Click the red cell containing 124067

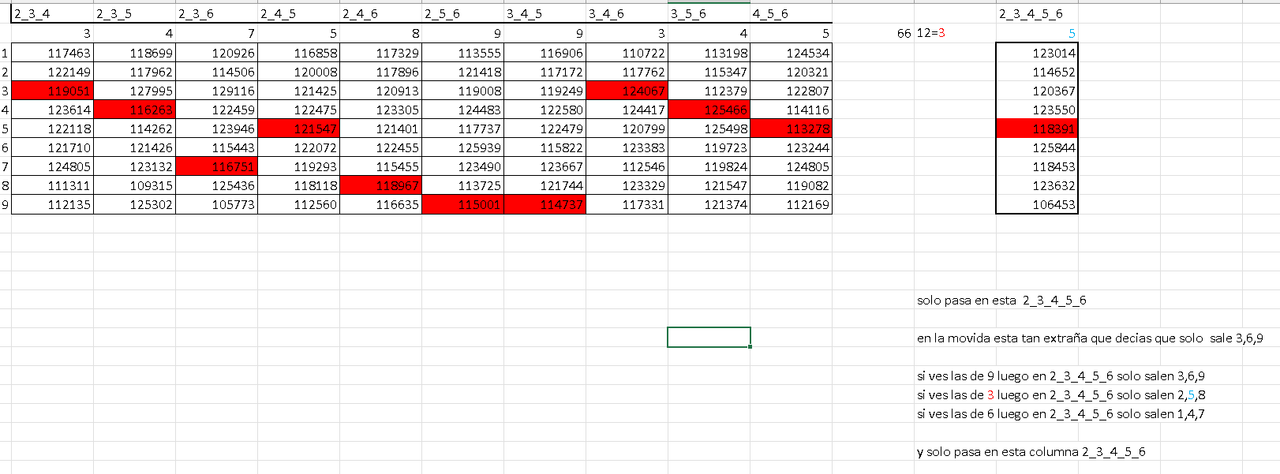tap(627, 90)
